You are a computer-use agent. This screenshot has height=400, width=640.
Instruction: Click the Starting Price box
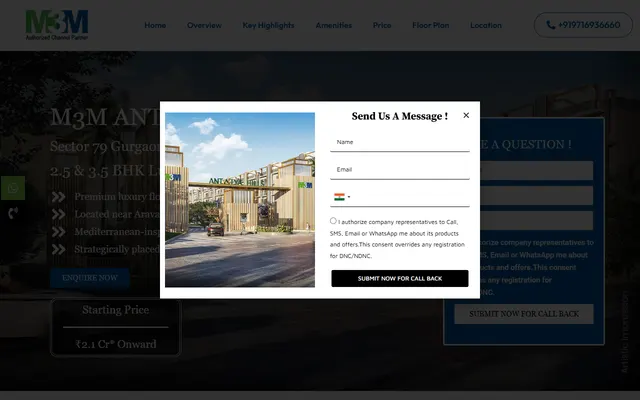point(116,327)
